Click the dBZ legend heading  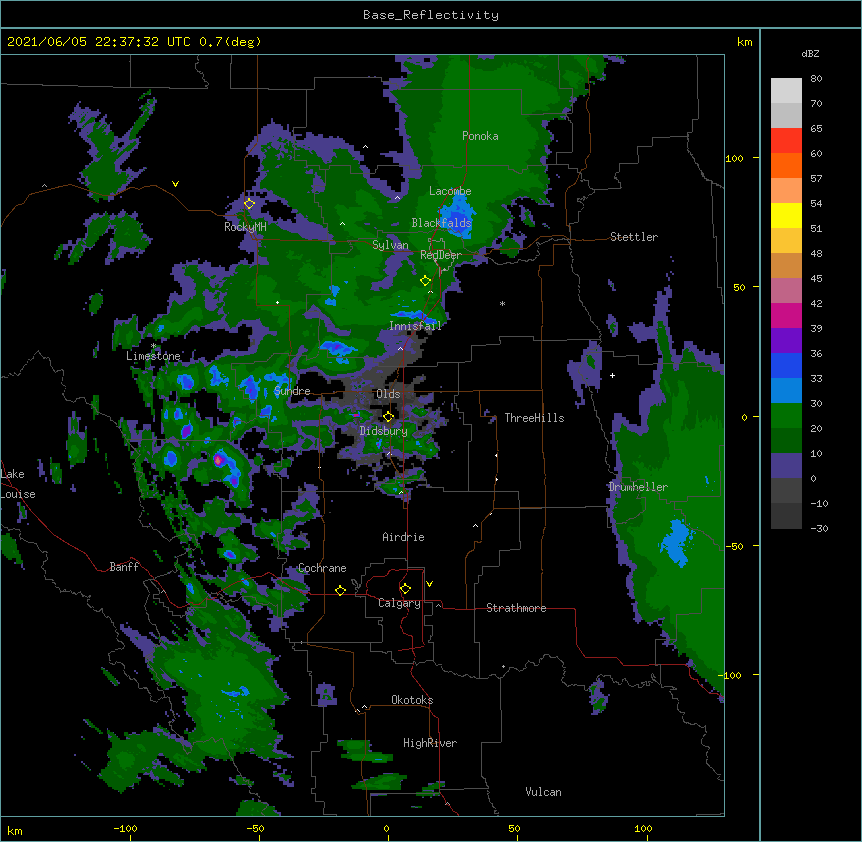[x=810, y=53]
